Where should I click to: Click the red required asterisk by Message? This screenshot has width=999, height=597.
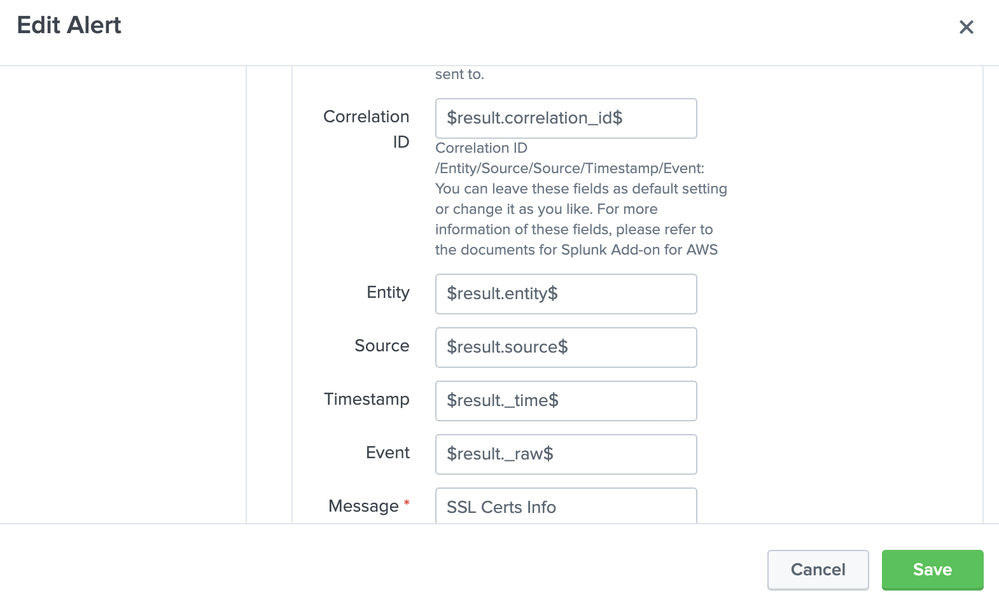[x=407, y=504]
